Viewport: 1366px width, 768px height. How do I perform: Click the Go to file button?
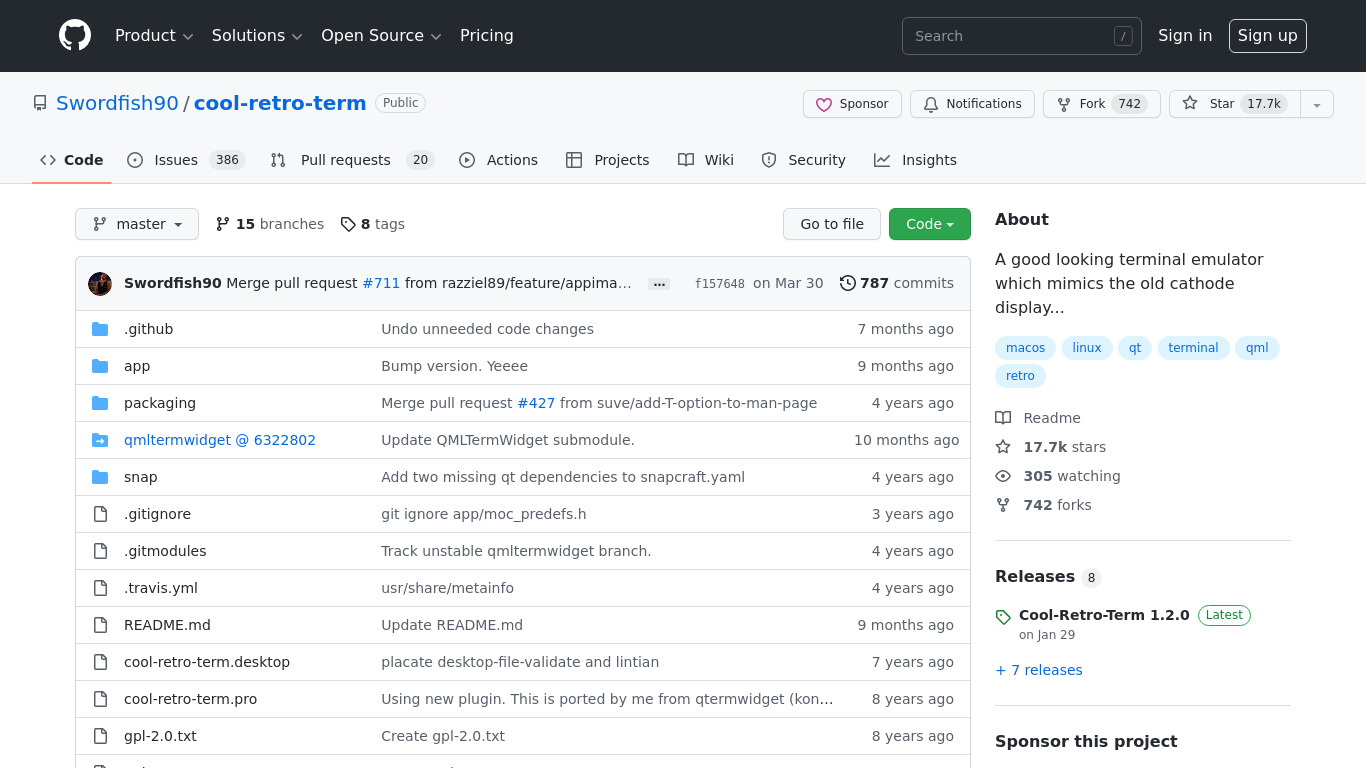[x=832, y=224]
